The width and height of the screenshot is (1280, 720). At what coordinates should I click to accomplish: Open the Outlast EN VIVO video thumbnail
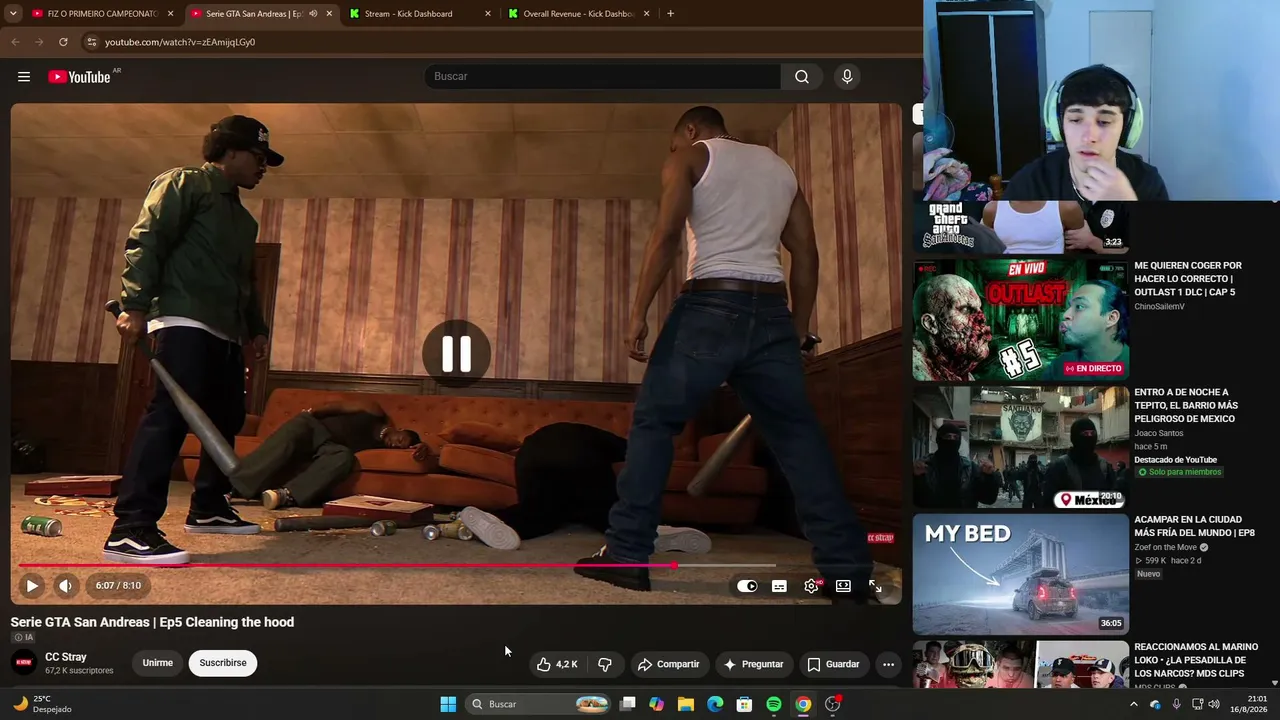click(x=1021, y=320)
